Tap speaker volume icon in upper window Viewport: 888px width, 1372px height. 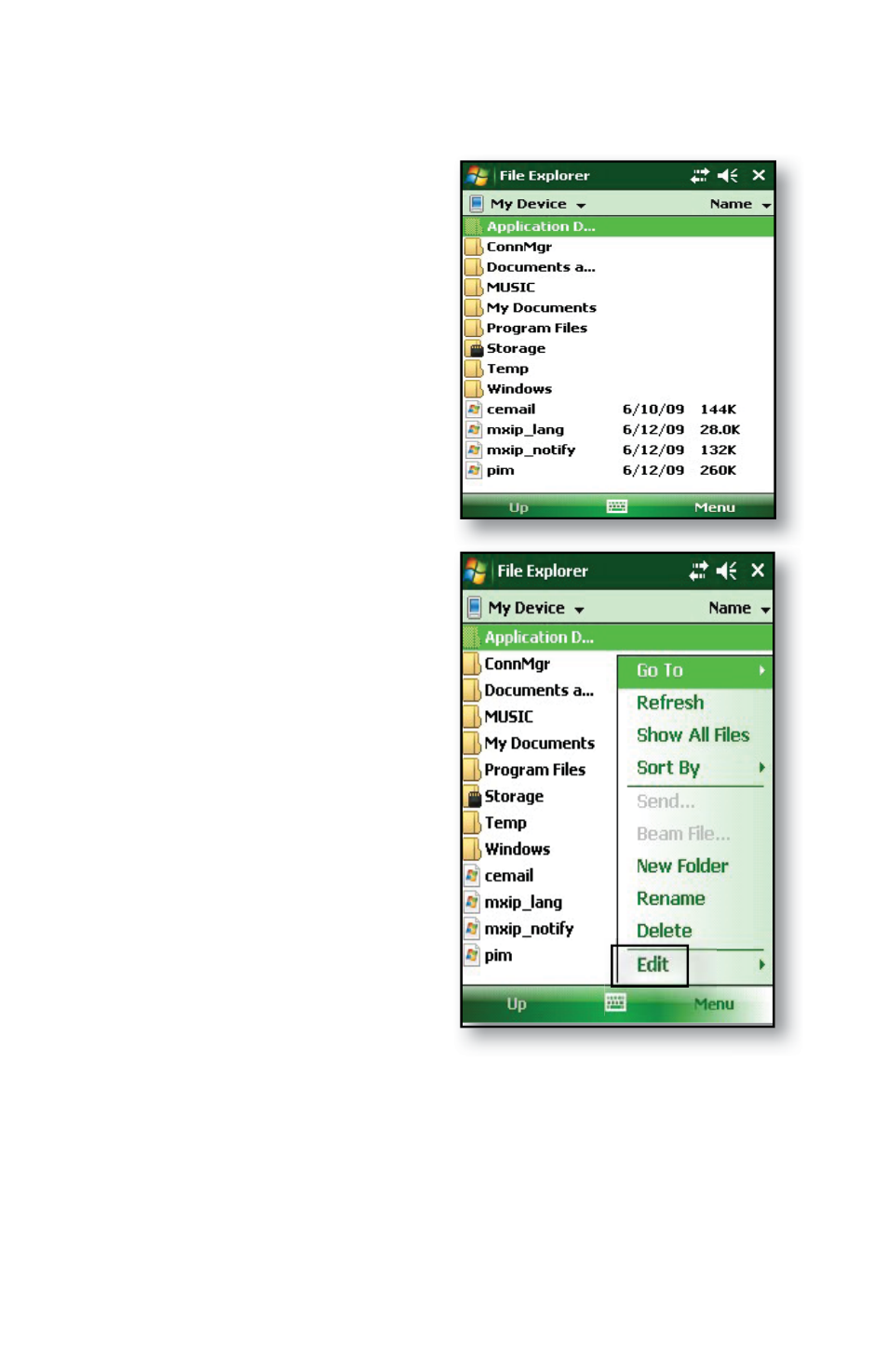pos(728,175)
